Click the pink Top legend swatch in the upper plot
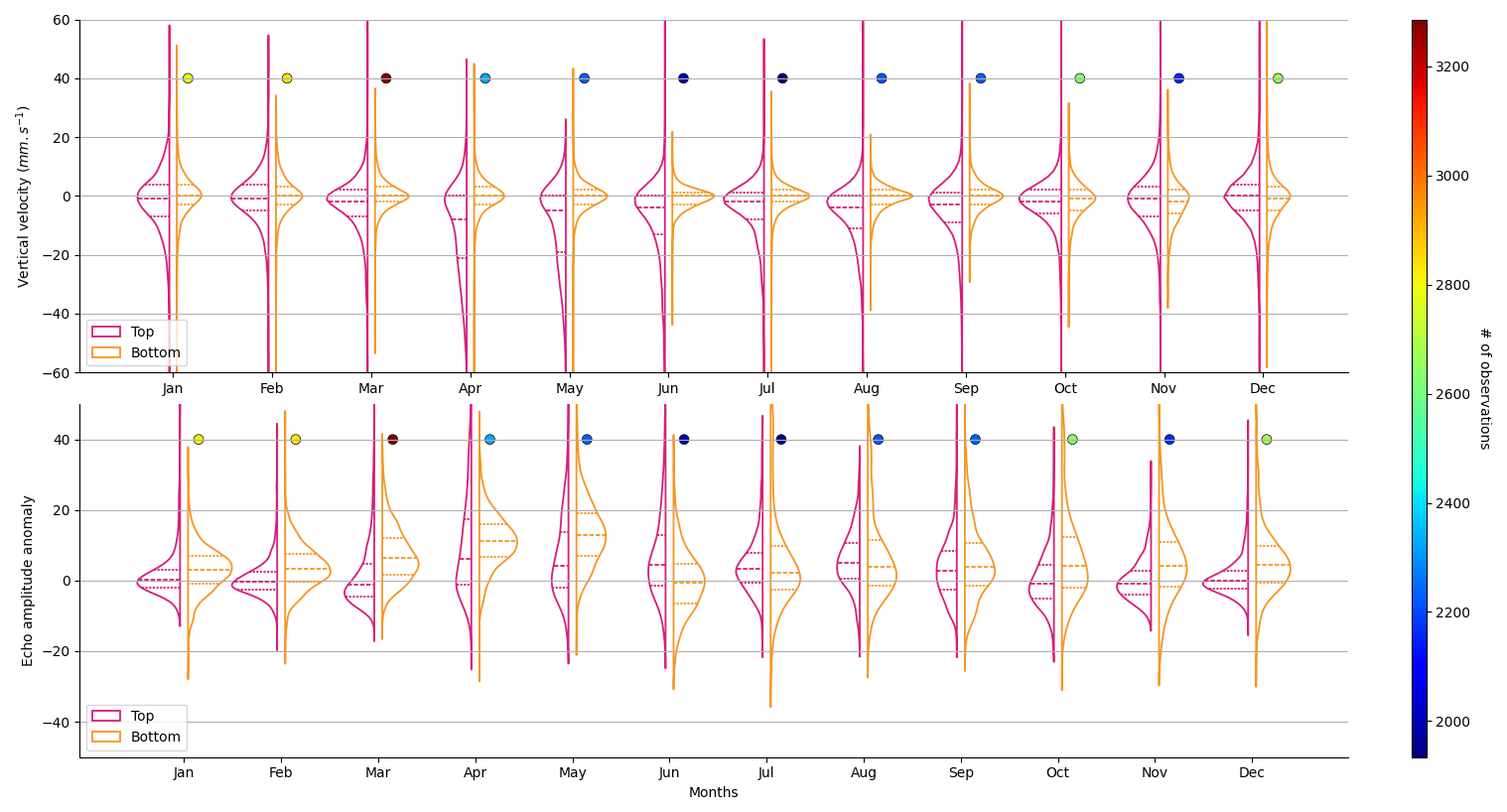This screenshot has width=1507, height=812. click(106, 333)
